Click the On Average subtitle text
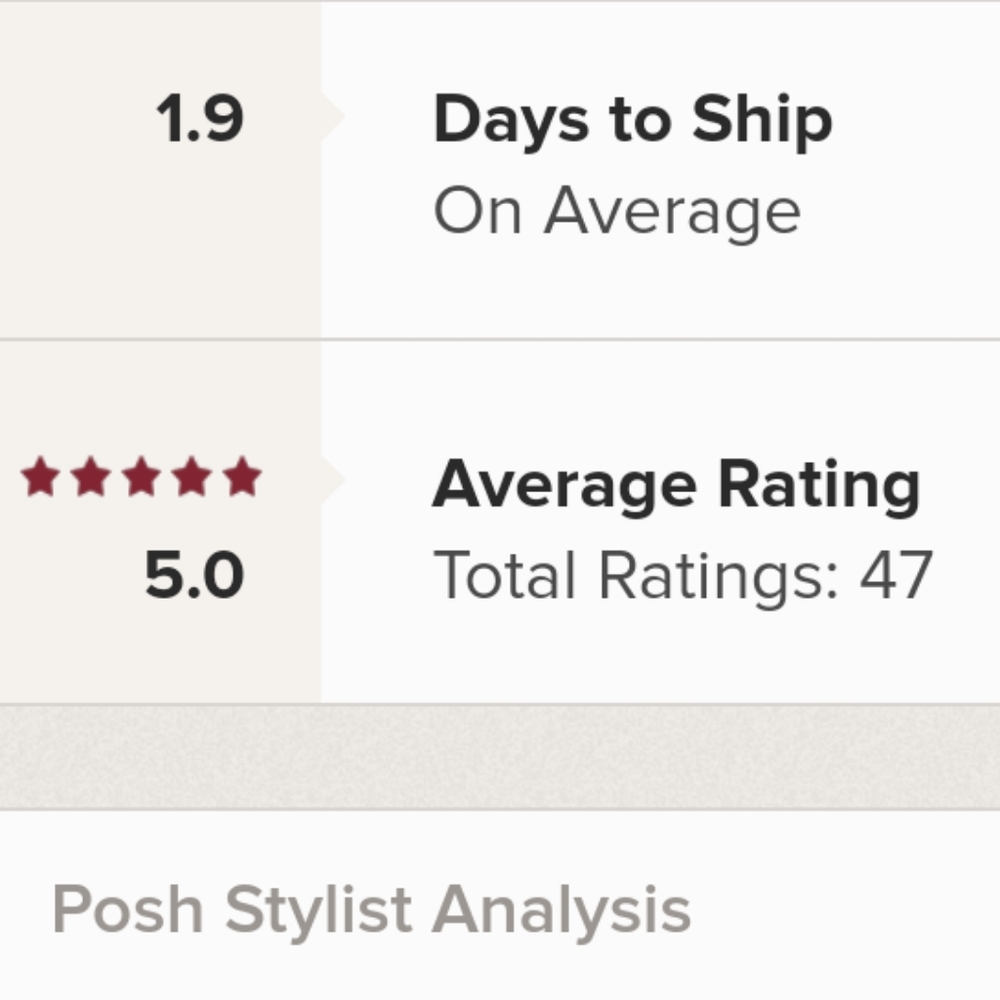 click(x=617, y=213)
